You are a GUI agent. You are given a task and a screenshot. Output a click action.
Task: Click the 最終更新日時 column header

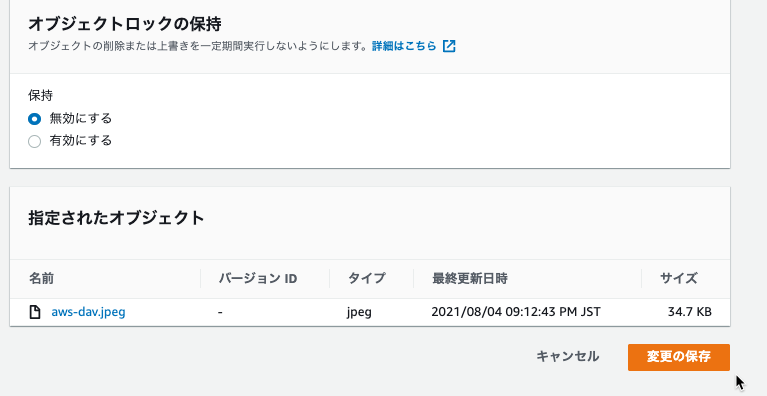(x=470, y=279)
